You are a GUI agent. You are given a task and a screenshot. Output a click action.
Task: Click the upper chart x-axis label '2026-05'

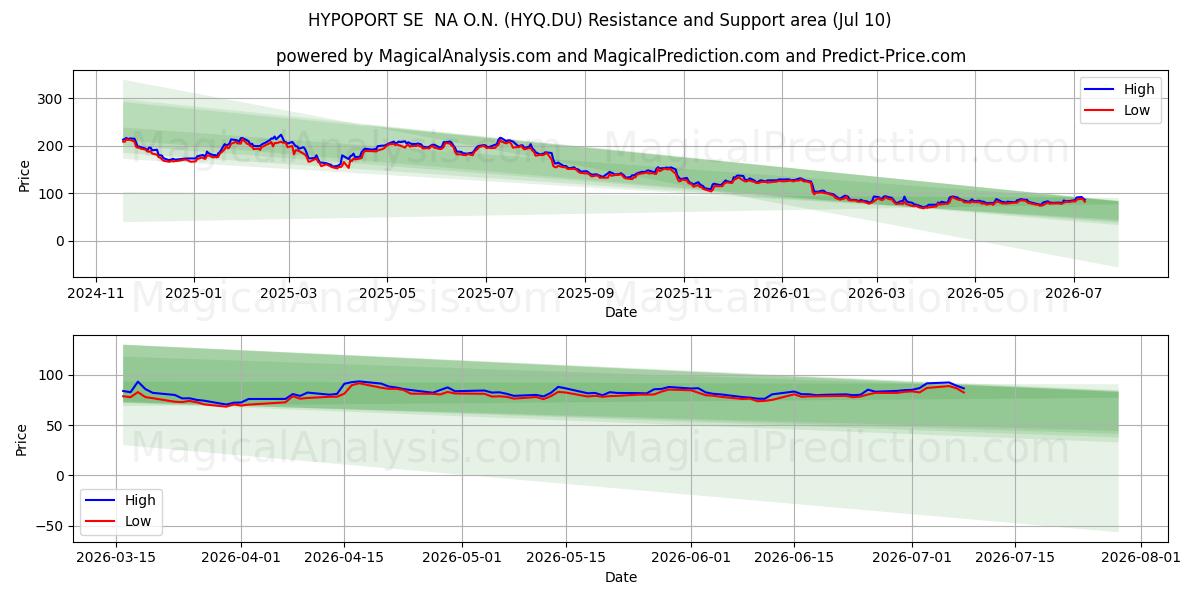pos(975,295)
